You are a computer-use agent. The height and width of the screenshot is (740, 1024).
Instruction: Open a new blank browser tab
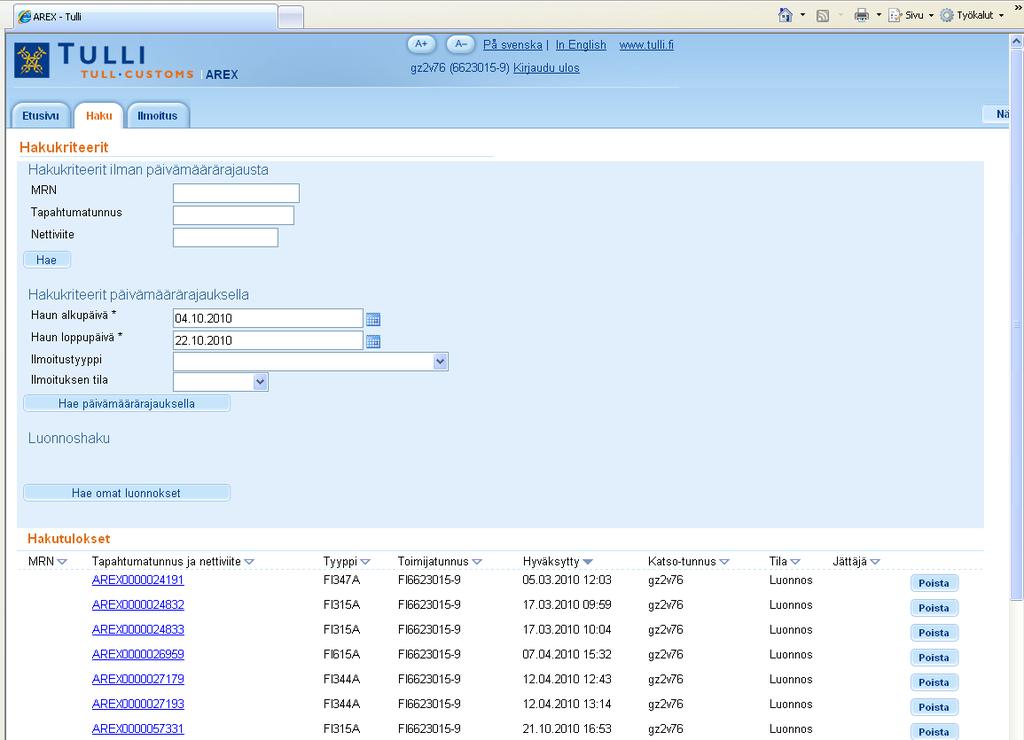pyautogui.click(x=291, y=18)
